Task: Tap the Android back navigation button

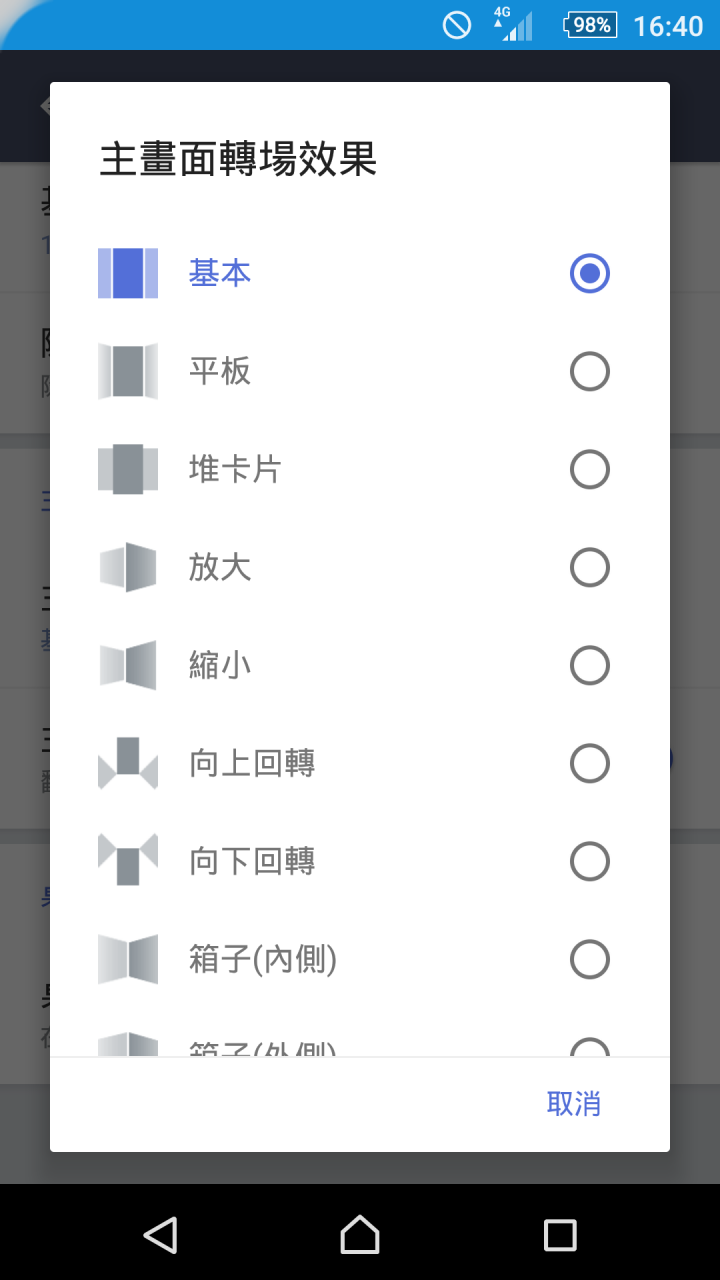Action: pos(160,1234)
